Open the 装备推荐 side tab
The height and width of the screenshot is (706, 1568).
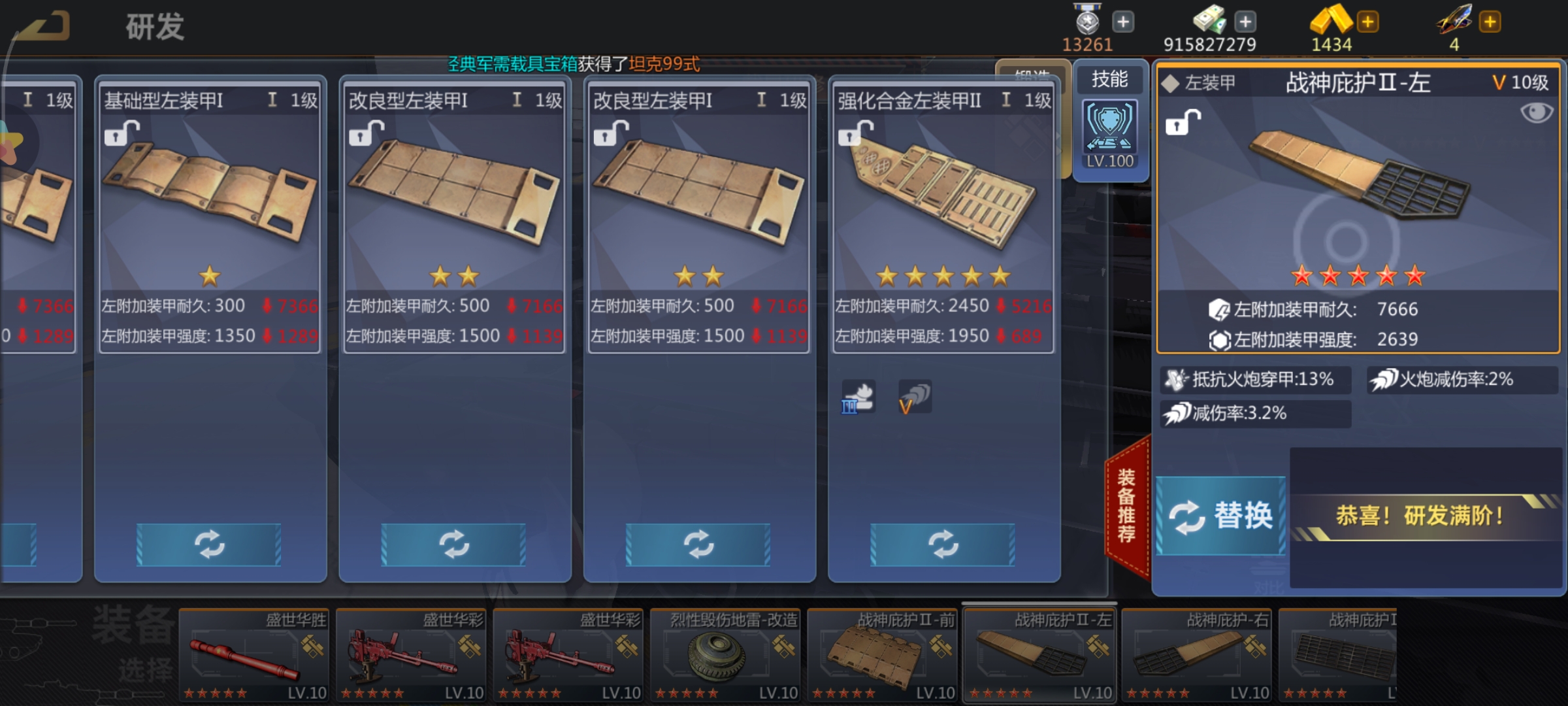point(1127,506)
